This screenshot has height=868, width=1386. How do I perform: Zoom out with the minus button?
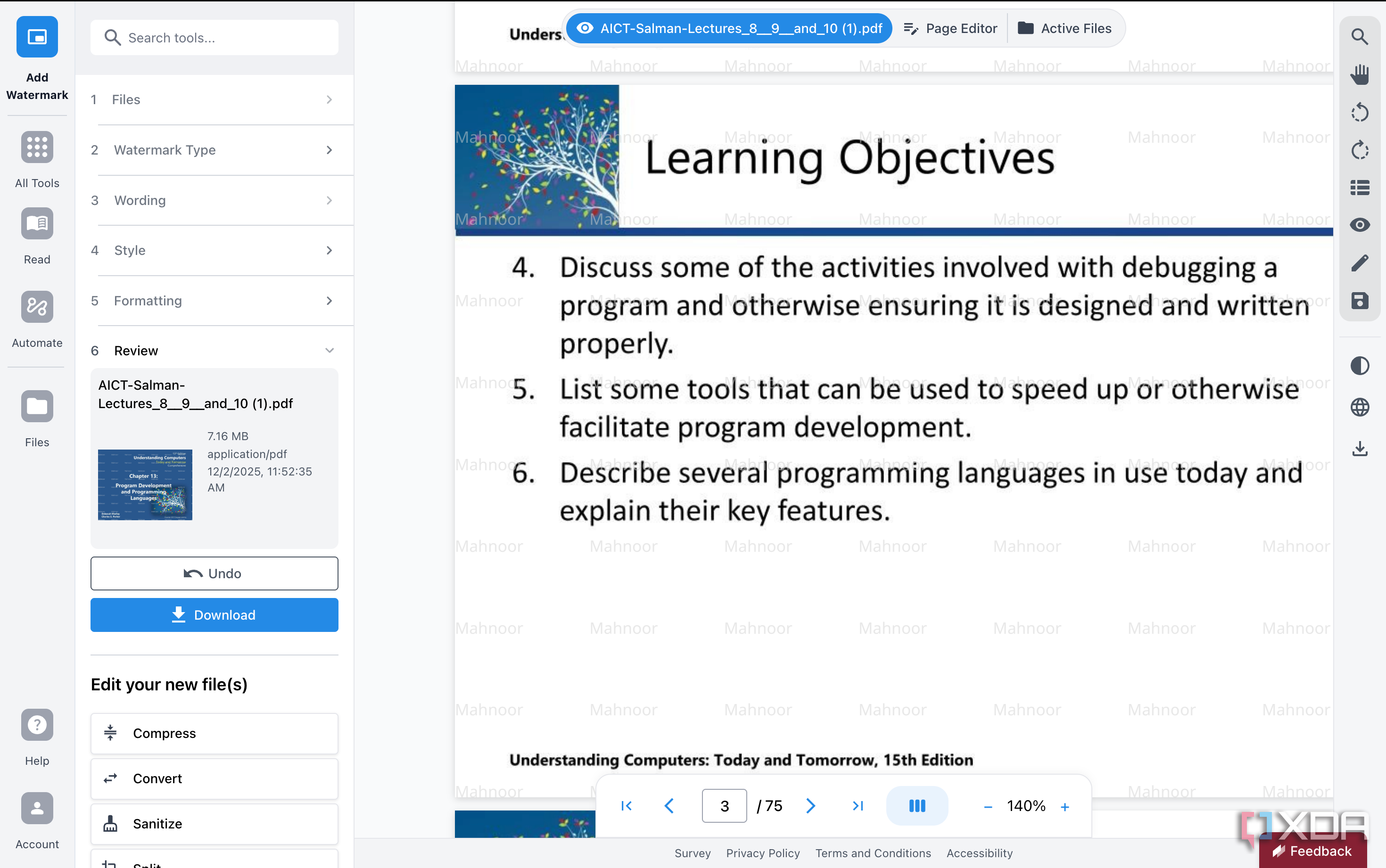point(988,807)
